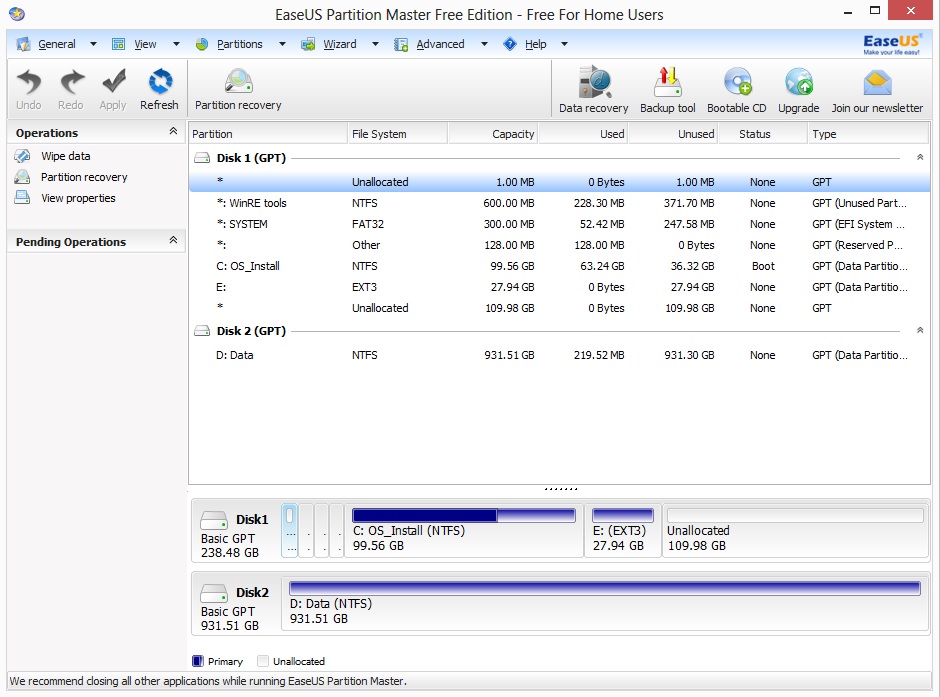The image size is (940, 697).
Task: Select the 1.00 MB Unallocated row
Action: click(559, 182)
